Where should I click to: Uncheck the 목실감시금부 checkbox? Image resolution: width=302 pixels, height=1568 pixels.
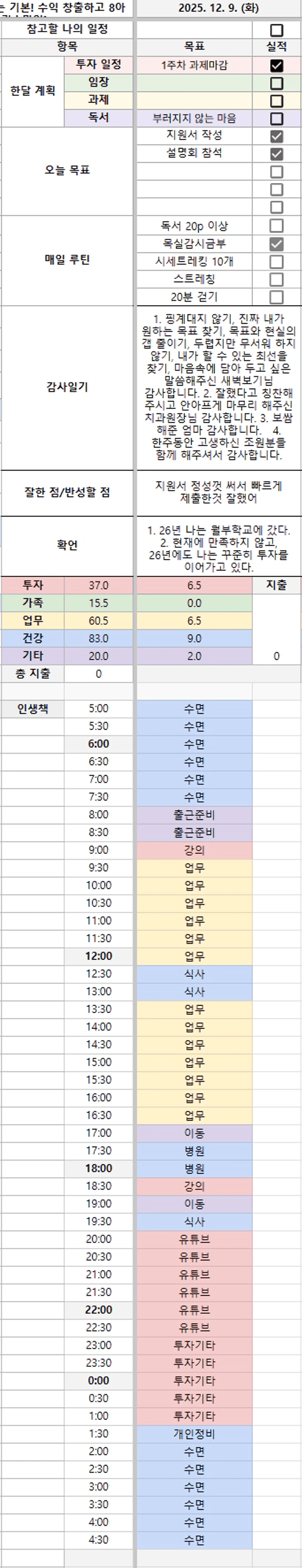pos(276,244)
